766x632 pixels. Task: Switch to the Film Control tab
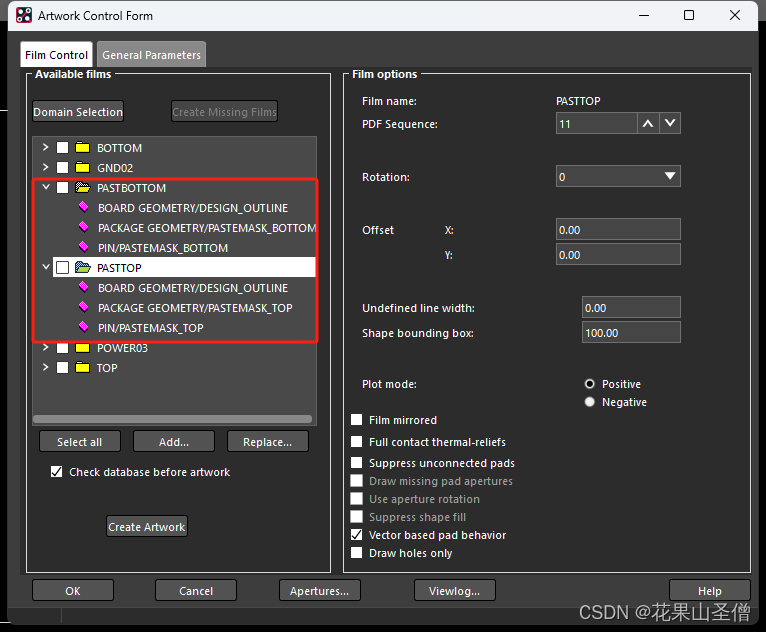pyautogui.click(x=56, y=55)
